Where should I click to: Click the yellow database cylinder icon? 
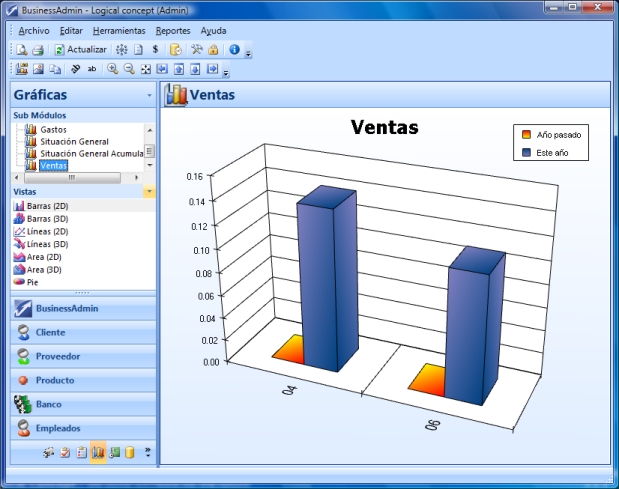click(130, 453)
